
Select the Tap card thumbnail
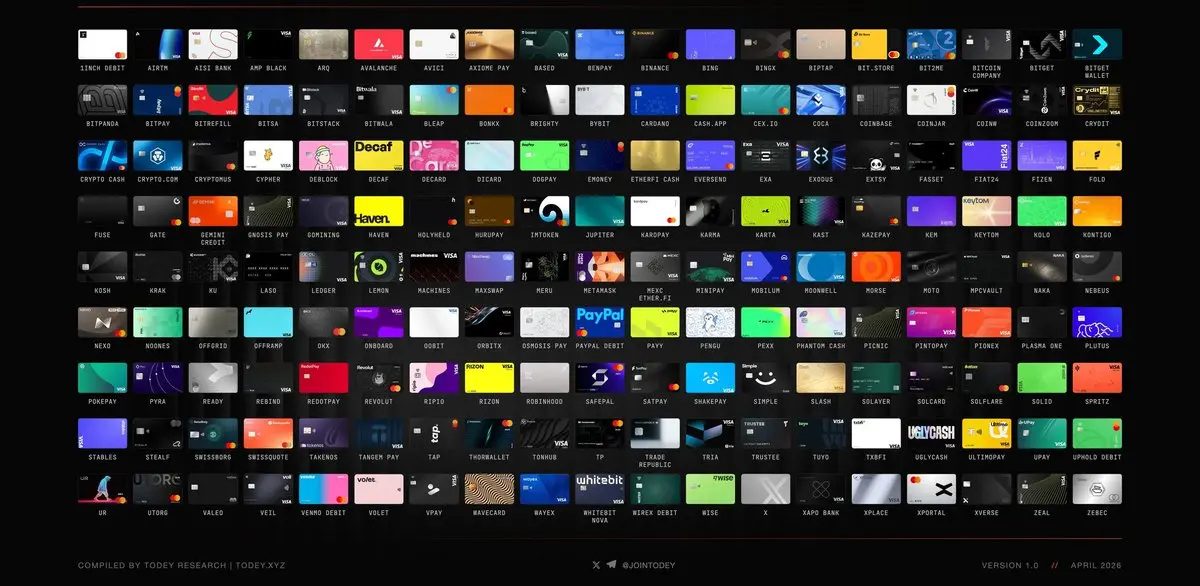(x=434, y=434)
